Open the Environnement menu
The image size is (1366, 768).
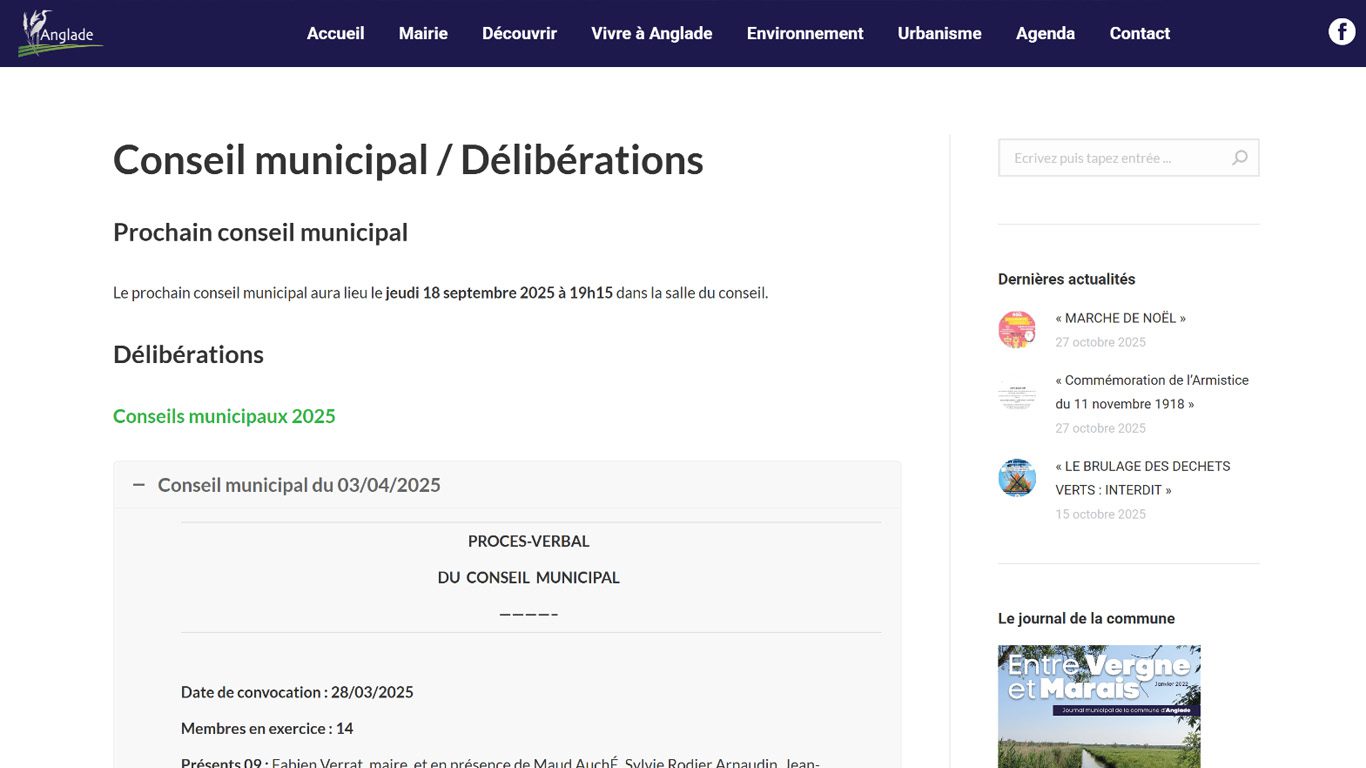804,33
